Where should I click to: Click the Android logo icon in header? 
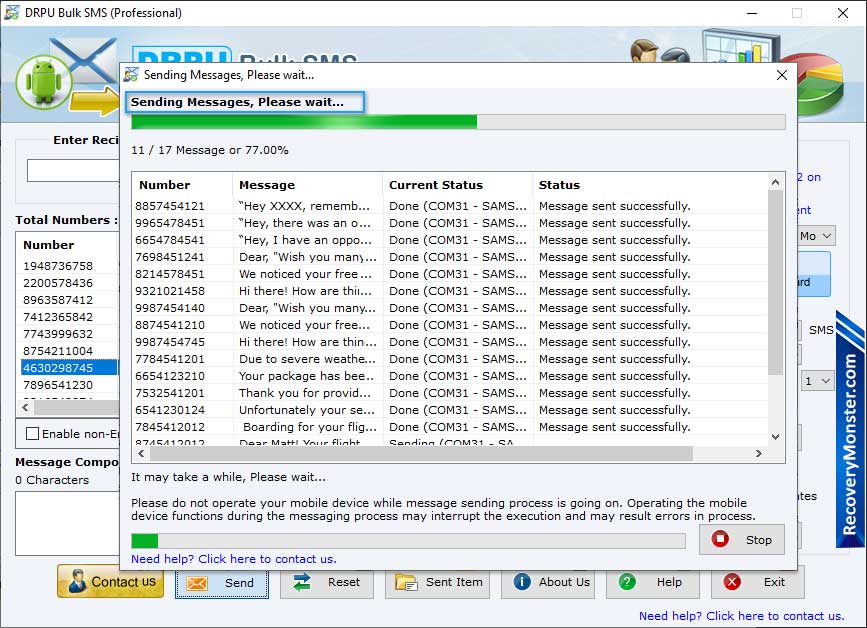(x=44, y=82)
